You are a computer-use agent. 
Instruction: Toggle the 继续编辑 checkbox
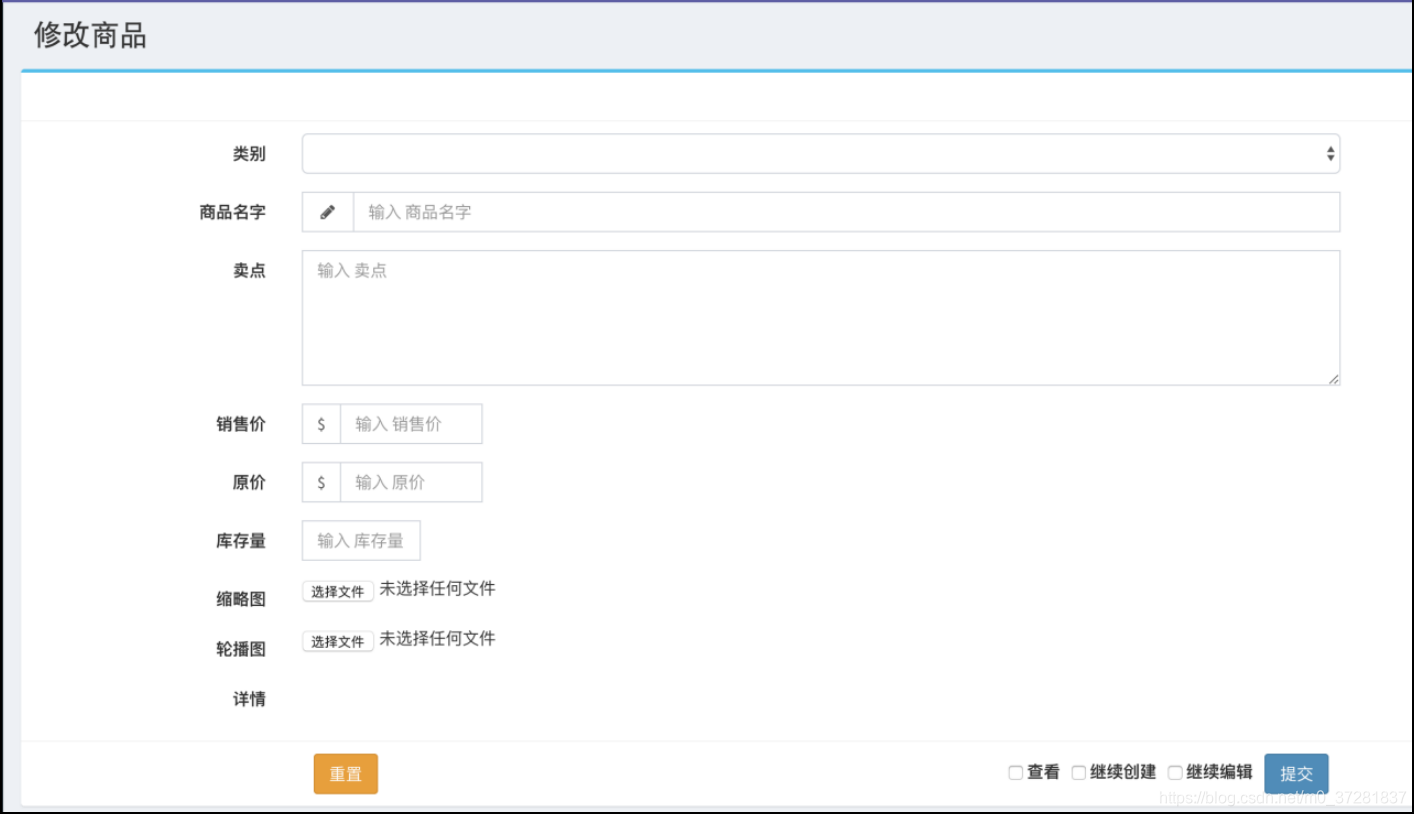(1175, 773)
